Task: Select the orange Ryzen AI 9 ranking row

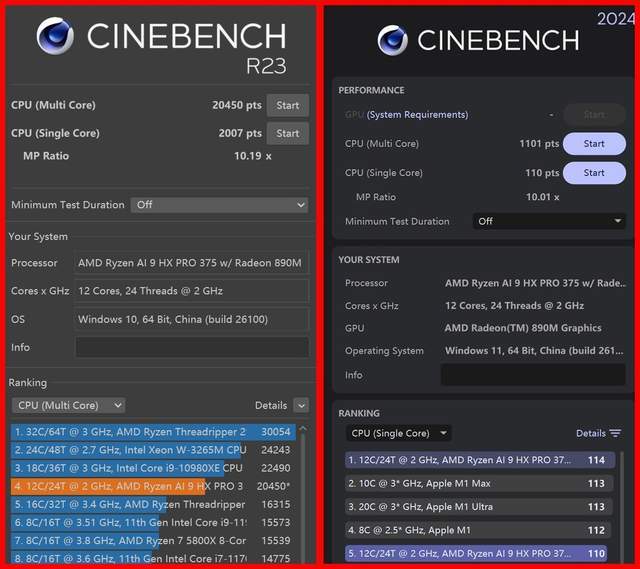Action: coord(151,486)
